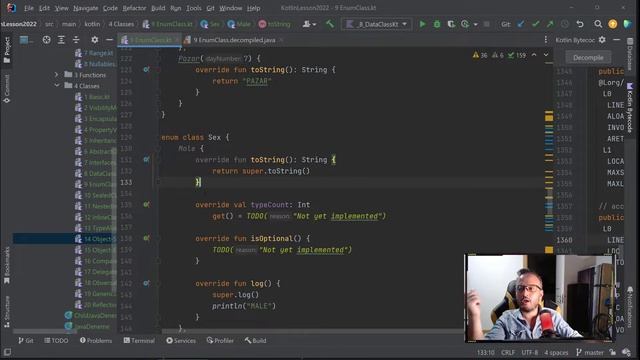Click override gutter icon beside typeCount
The width and height of the screenshot is (640, 360).
tap(146, 204)
